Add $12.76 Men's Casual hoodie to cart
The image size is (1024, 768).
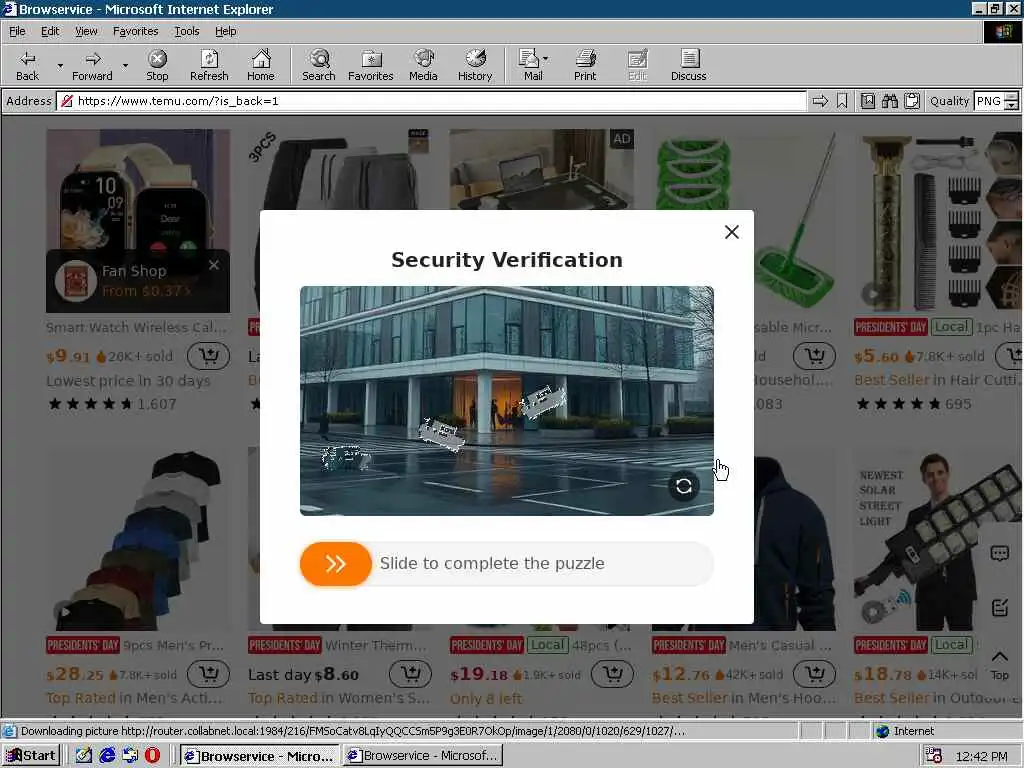coord(814,674)
